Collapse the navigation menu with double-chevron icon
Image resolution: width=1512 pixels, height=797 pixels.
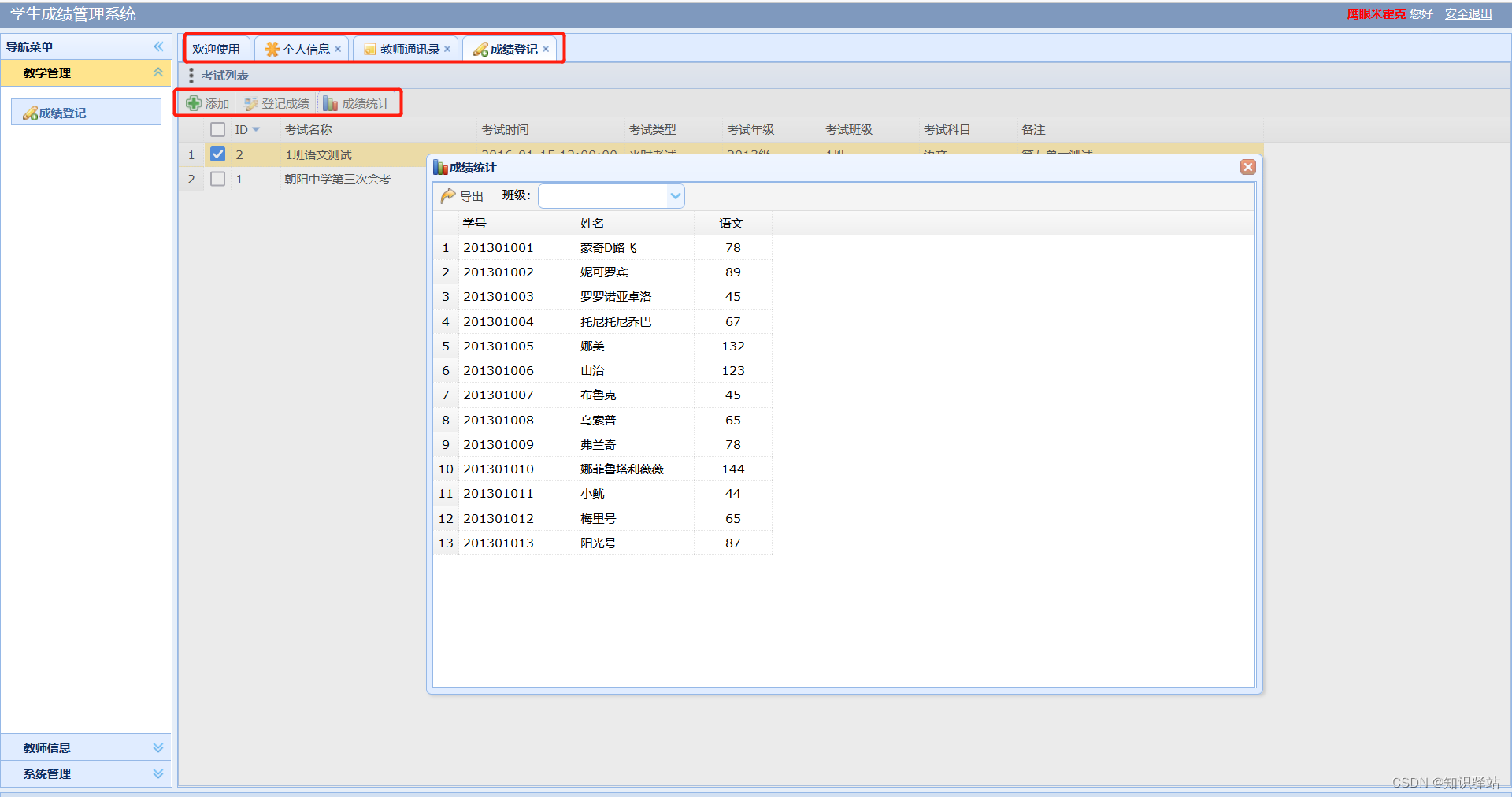click(x=158, y=46)
